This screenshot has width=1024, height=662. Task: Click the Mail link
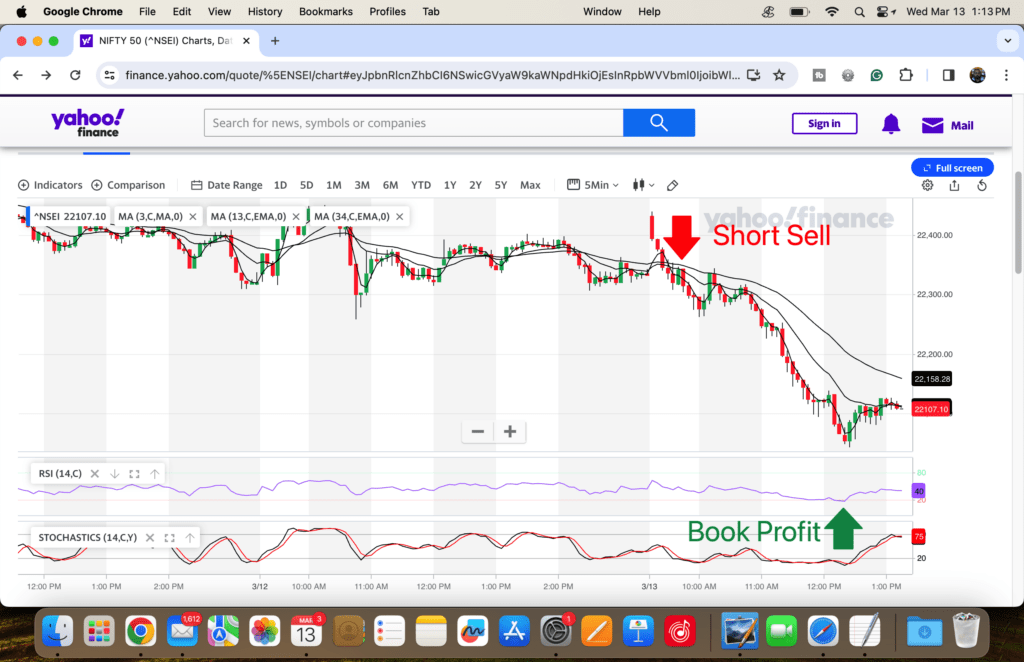click(x=962, y=125)
